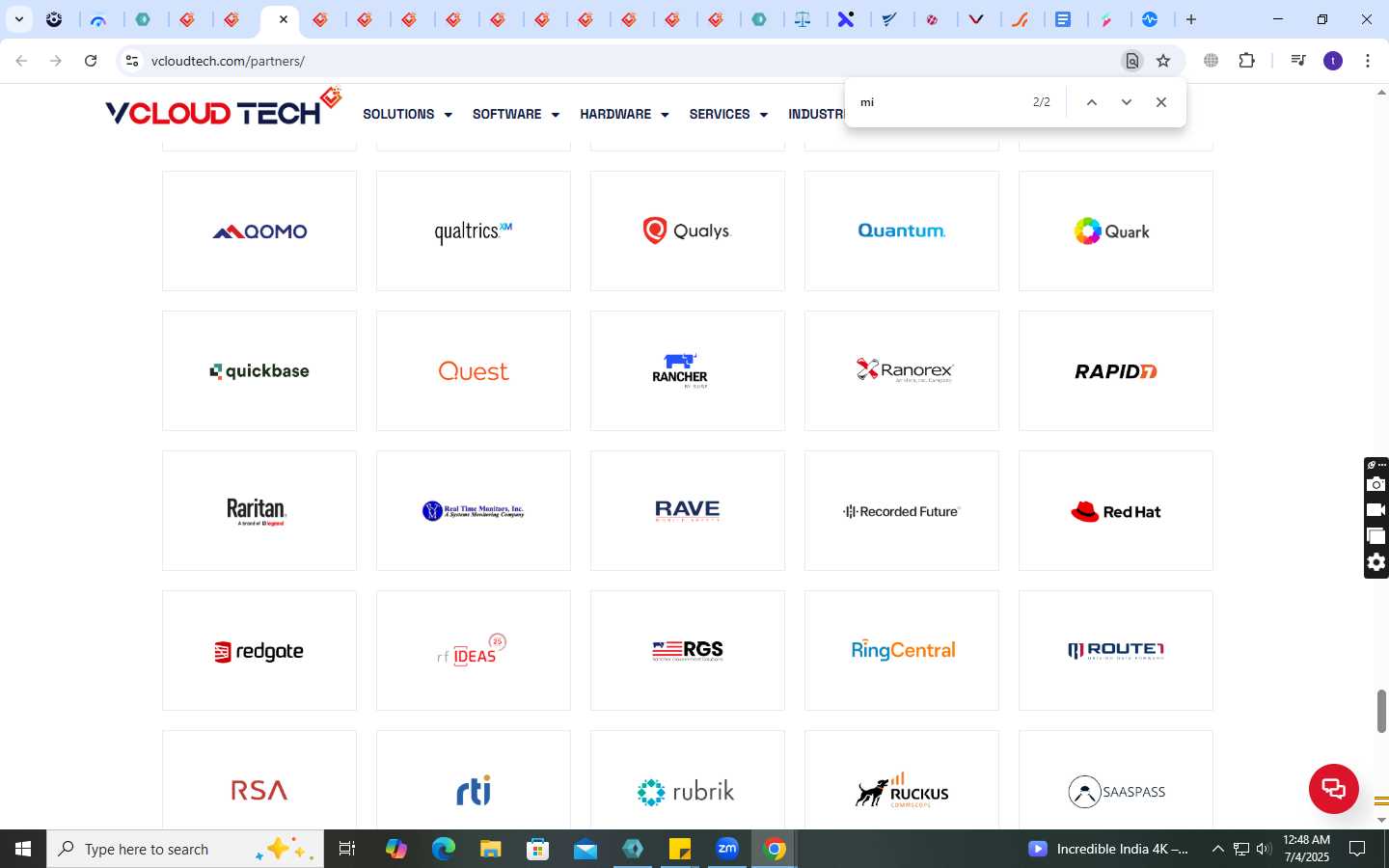This screenshot has width=1389, height=868.
Task: Open the taskbar notification center
Action: 1357,849
